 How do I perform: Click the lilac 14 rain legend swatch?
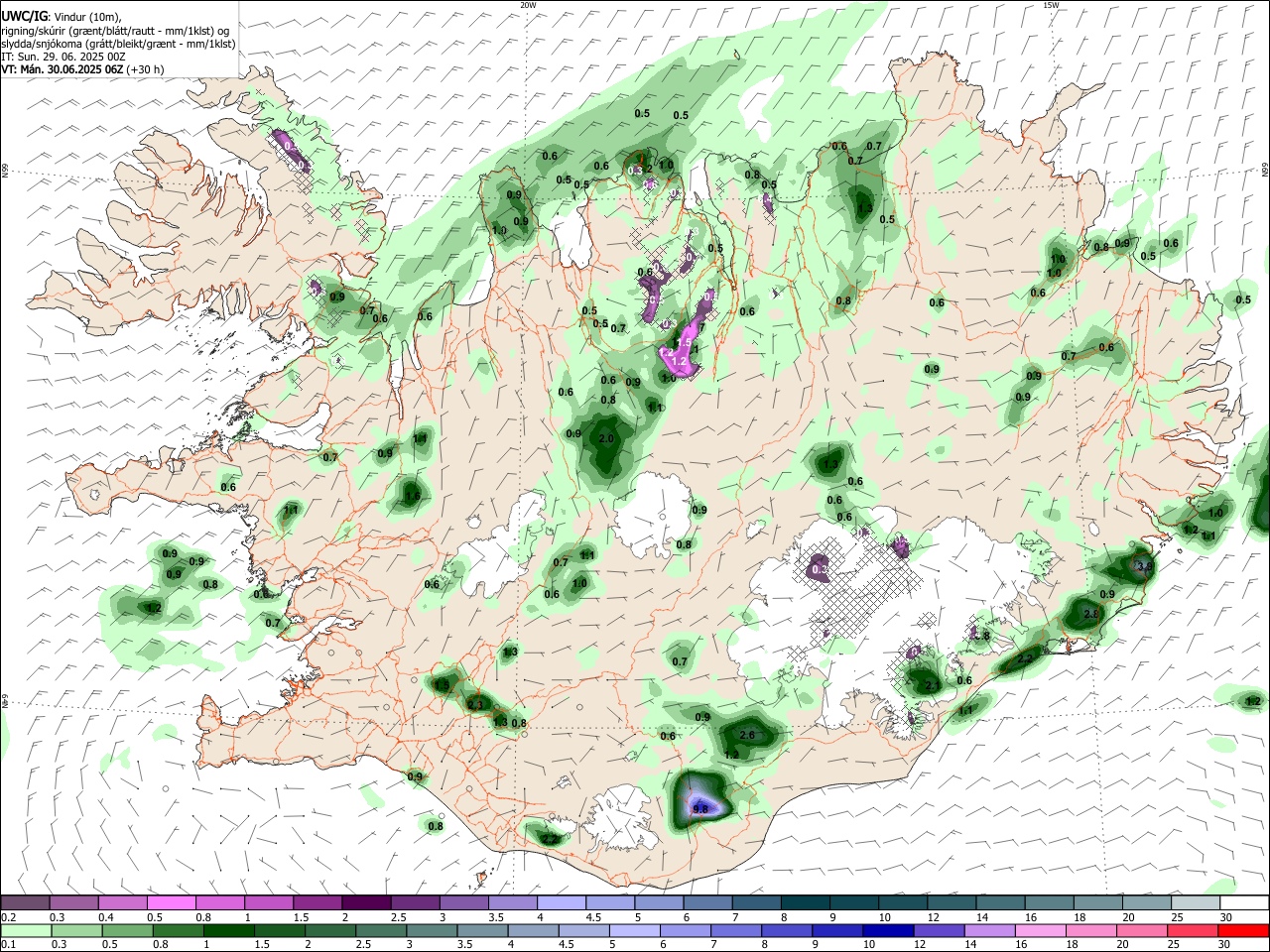[988, 930]
